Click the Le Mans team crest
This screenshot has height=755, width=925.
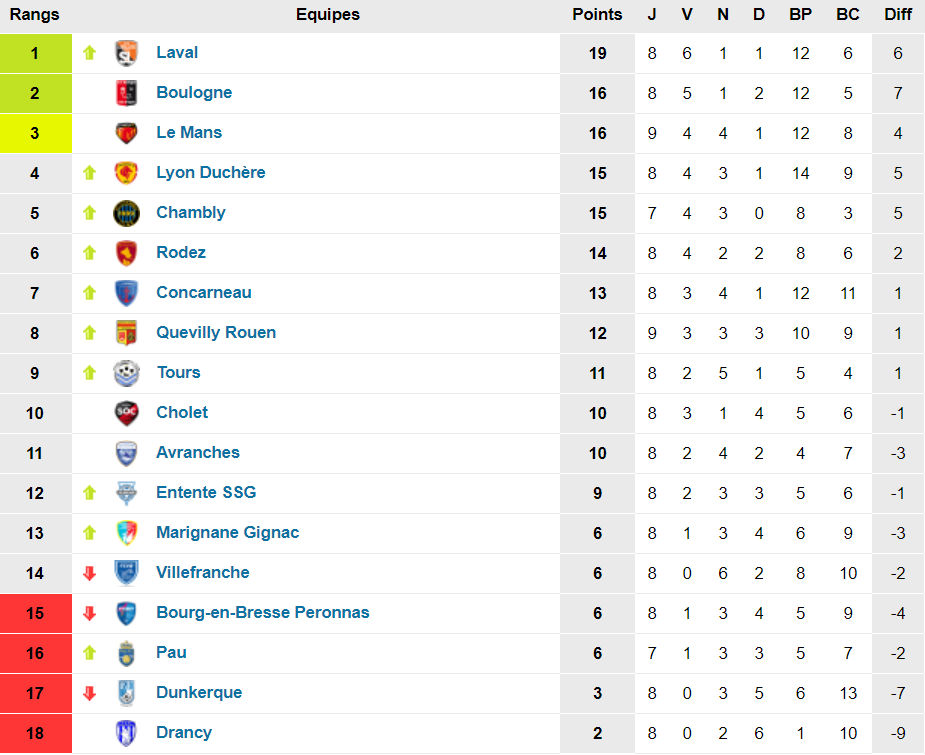(x=126, y=133)
